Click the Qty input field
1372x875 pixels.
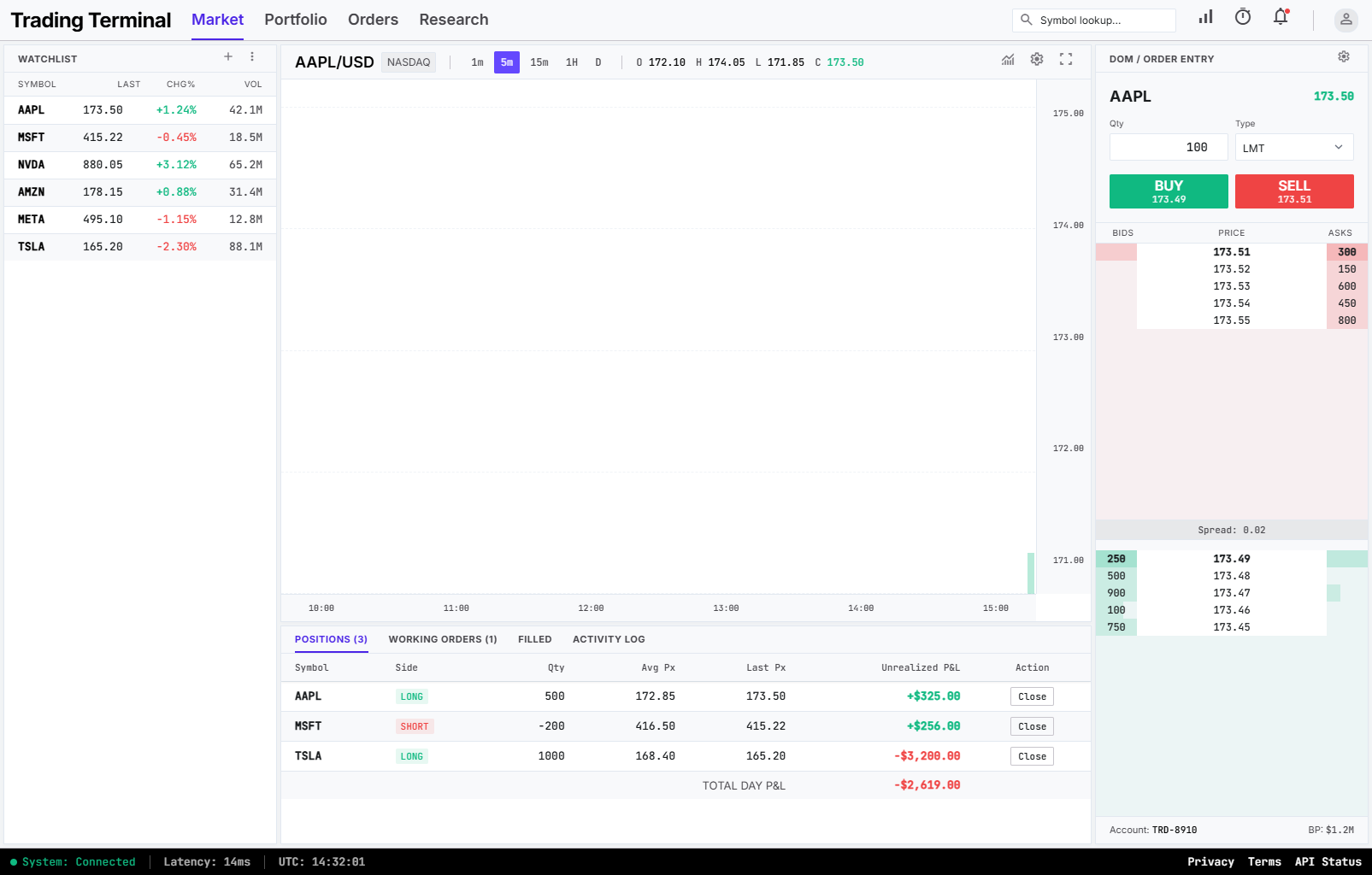click(1169, 147)
